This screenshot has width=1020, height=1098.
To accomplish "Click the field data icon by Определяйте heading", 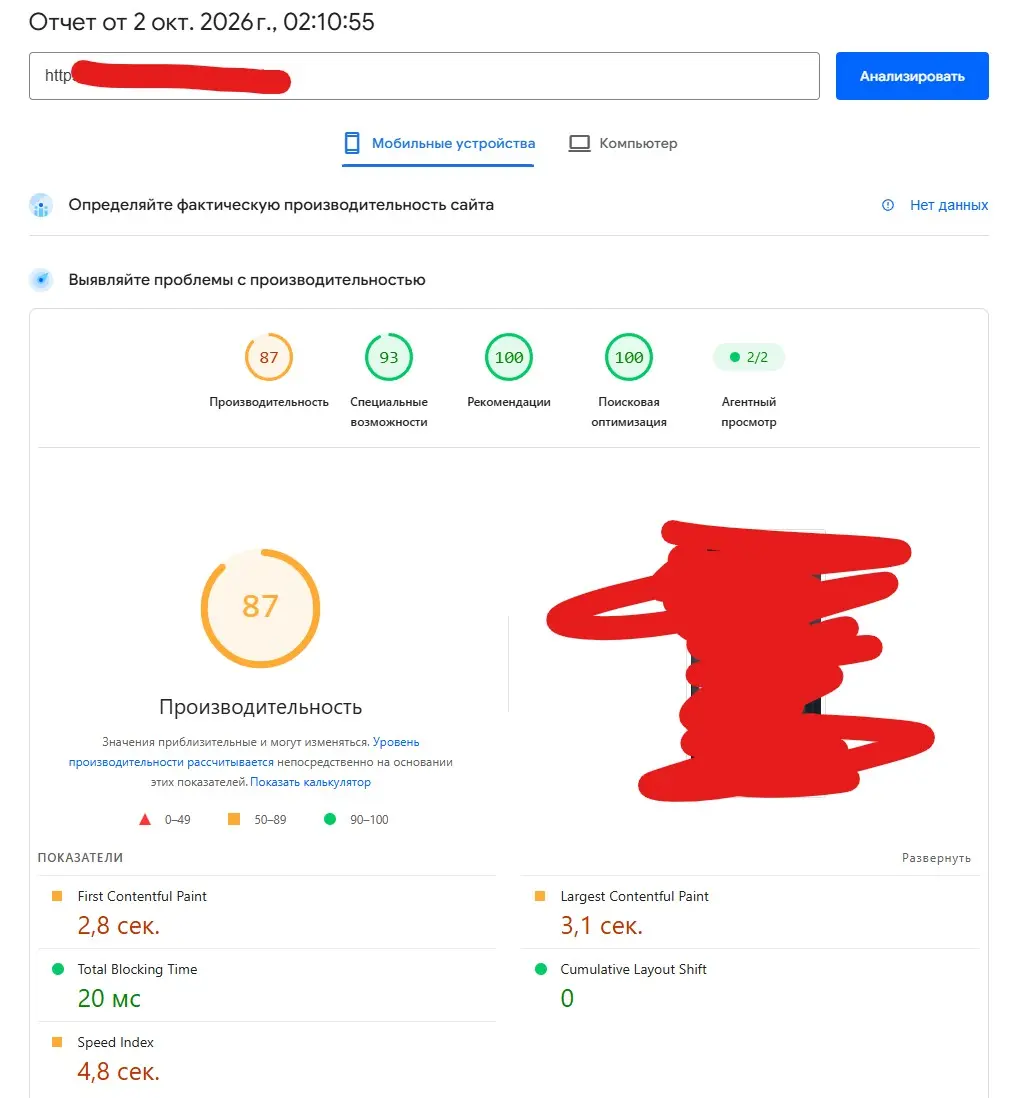I will [x=41, y=205].
